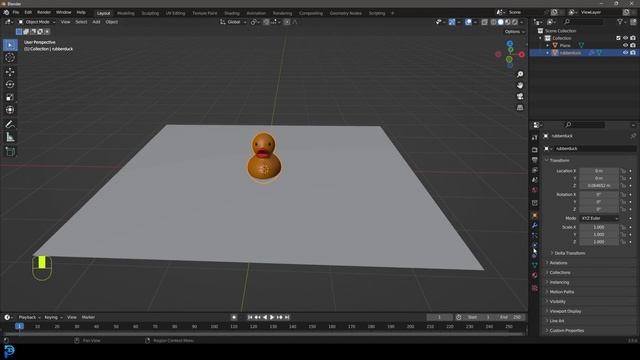This screenshot has width=640, height=360.
Task: Select the Measure tool
Action: point(10,137)
